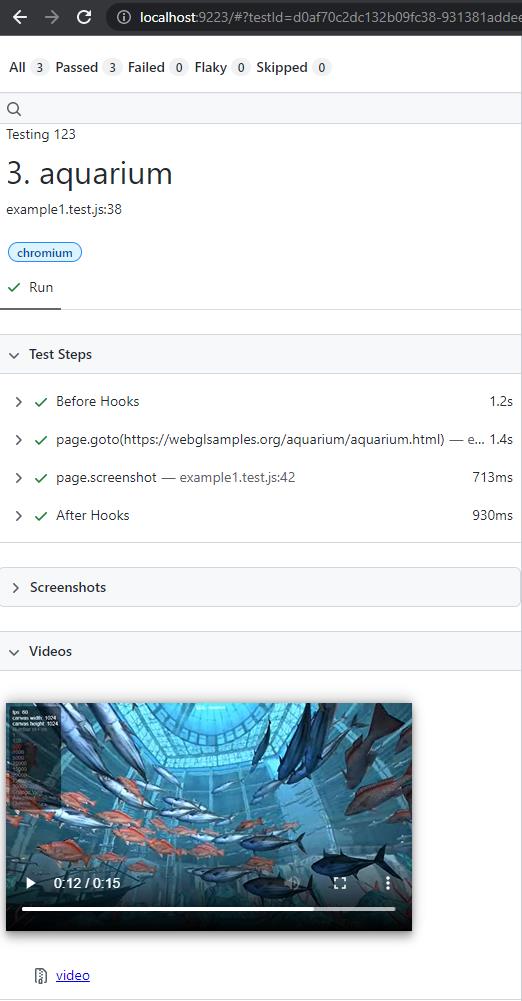Click the Before Hooks passed checkmark icon
This screenshot has height=1001, width=522.
coord(41,402)
